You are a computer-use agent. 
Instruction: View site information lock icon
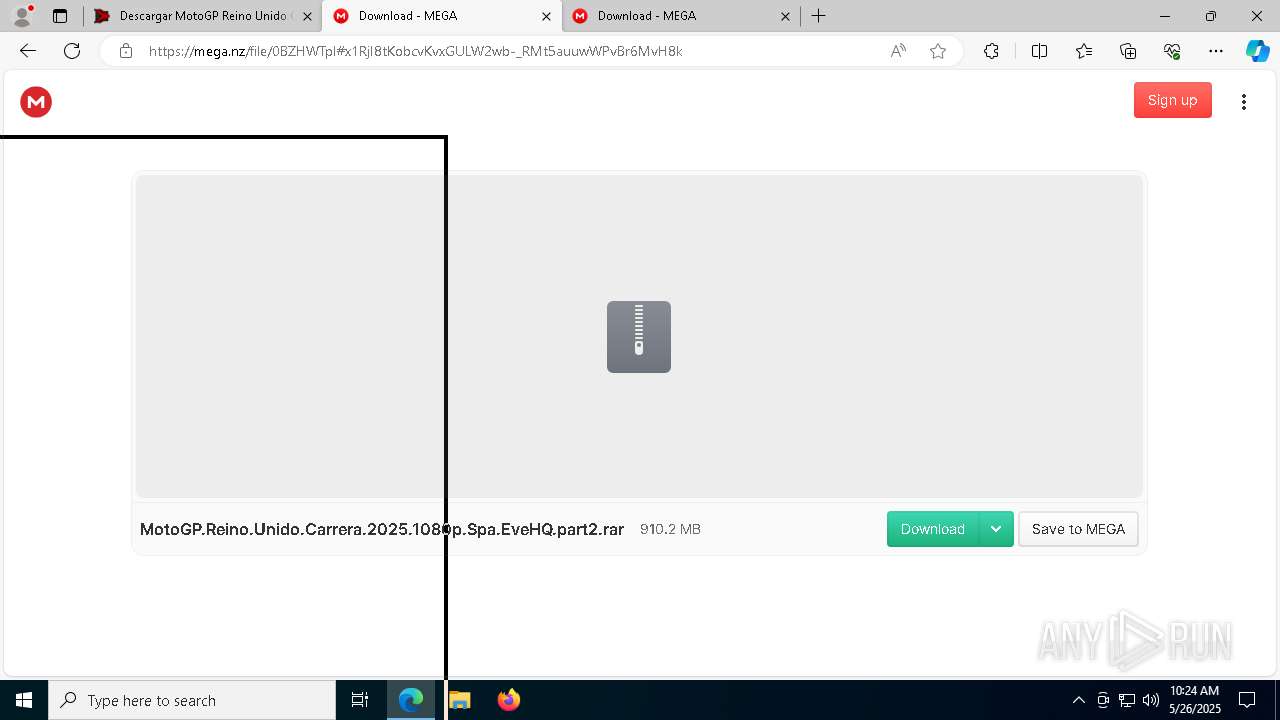point(126,51)
